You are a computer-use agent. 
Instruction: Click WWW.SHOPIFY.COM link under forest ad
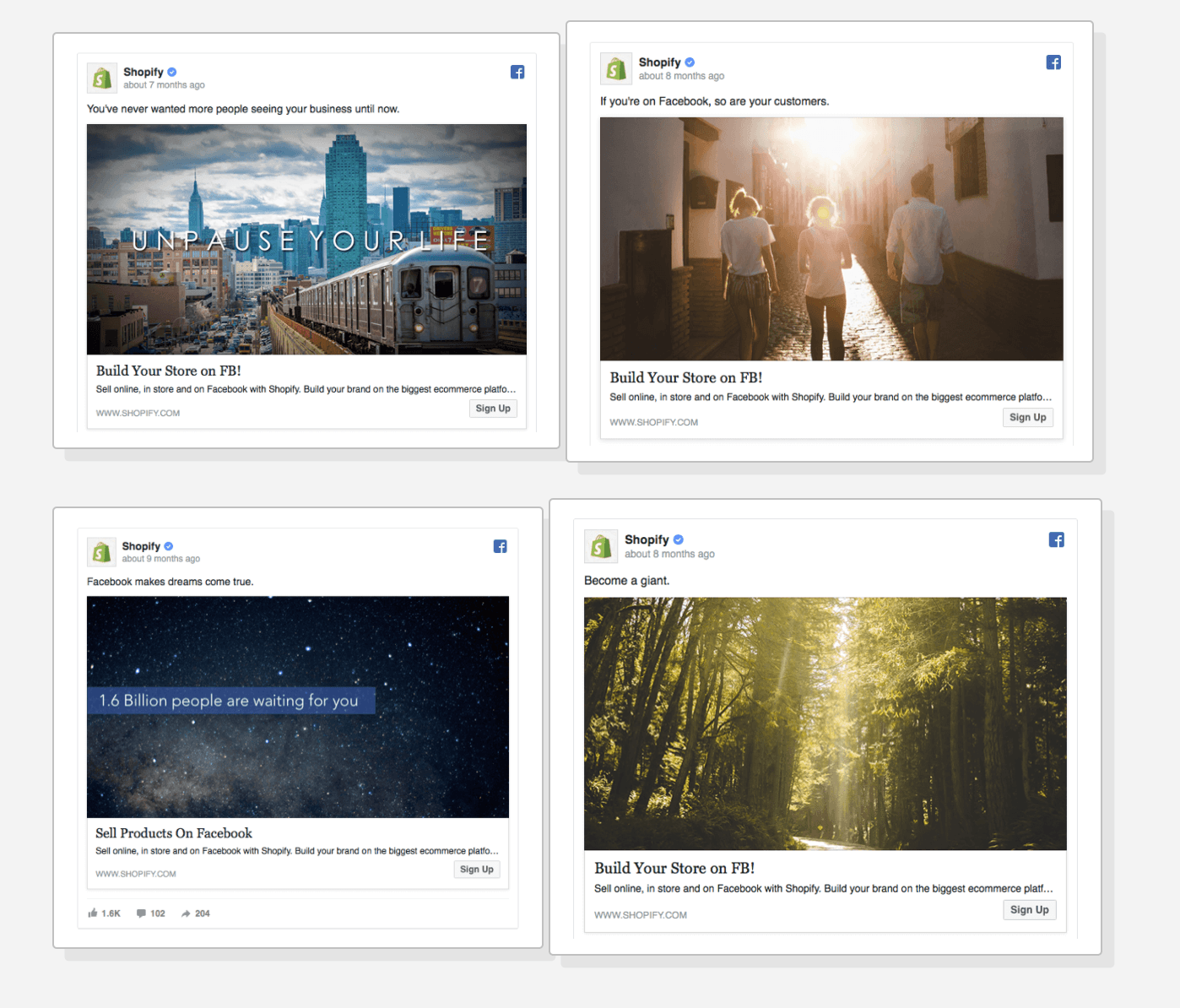click(641, 915)
